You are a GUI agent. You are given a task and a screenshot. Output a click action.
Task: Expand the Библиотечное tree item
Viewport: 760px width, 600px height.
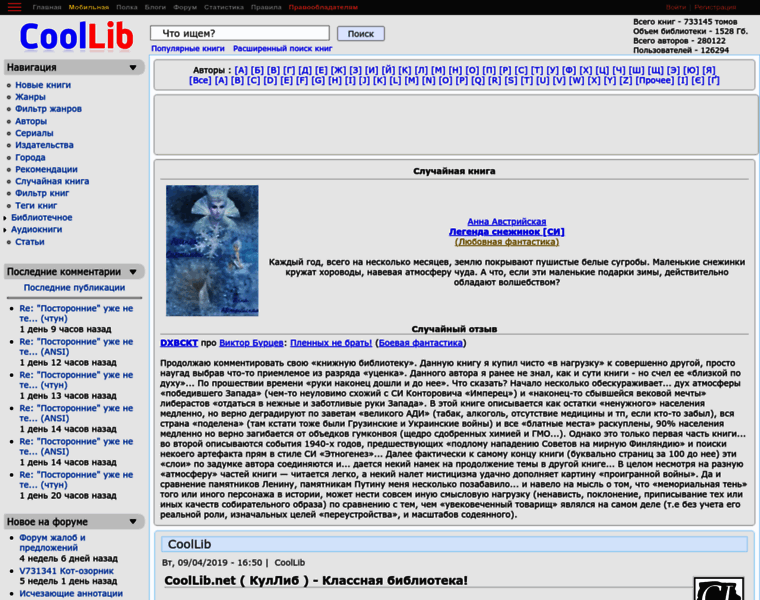[x=5, y=218]
